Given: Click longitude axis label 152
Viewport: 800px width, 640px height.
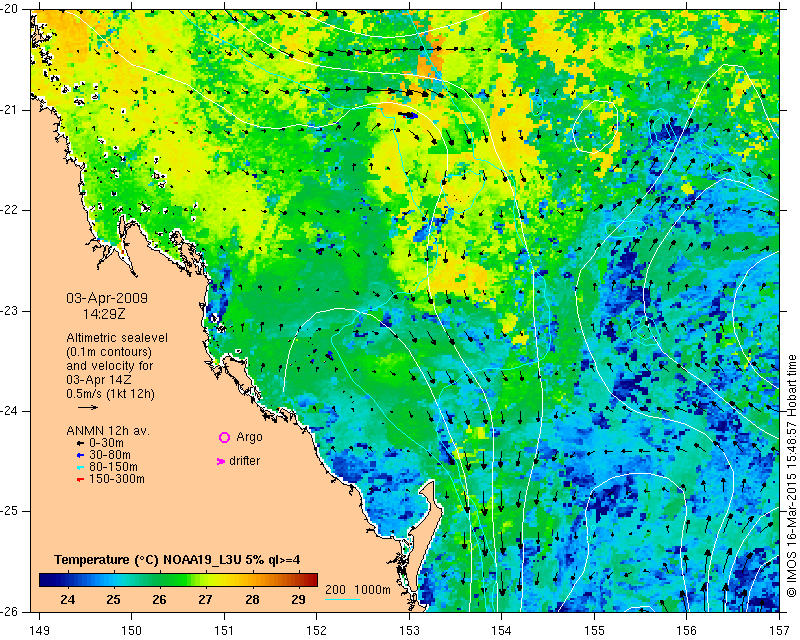Looking at the screenshot, I should (x=316, y=631).
